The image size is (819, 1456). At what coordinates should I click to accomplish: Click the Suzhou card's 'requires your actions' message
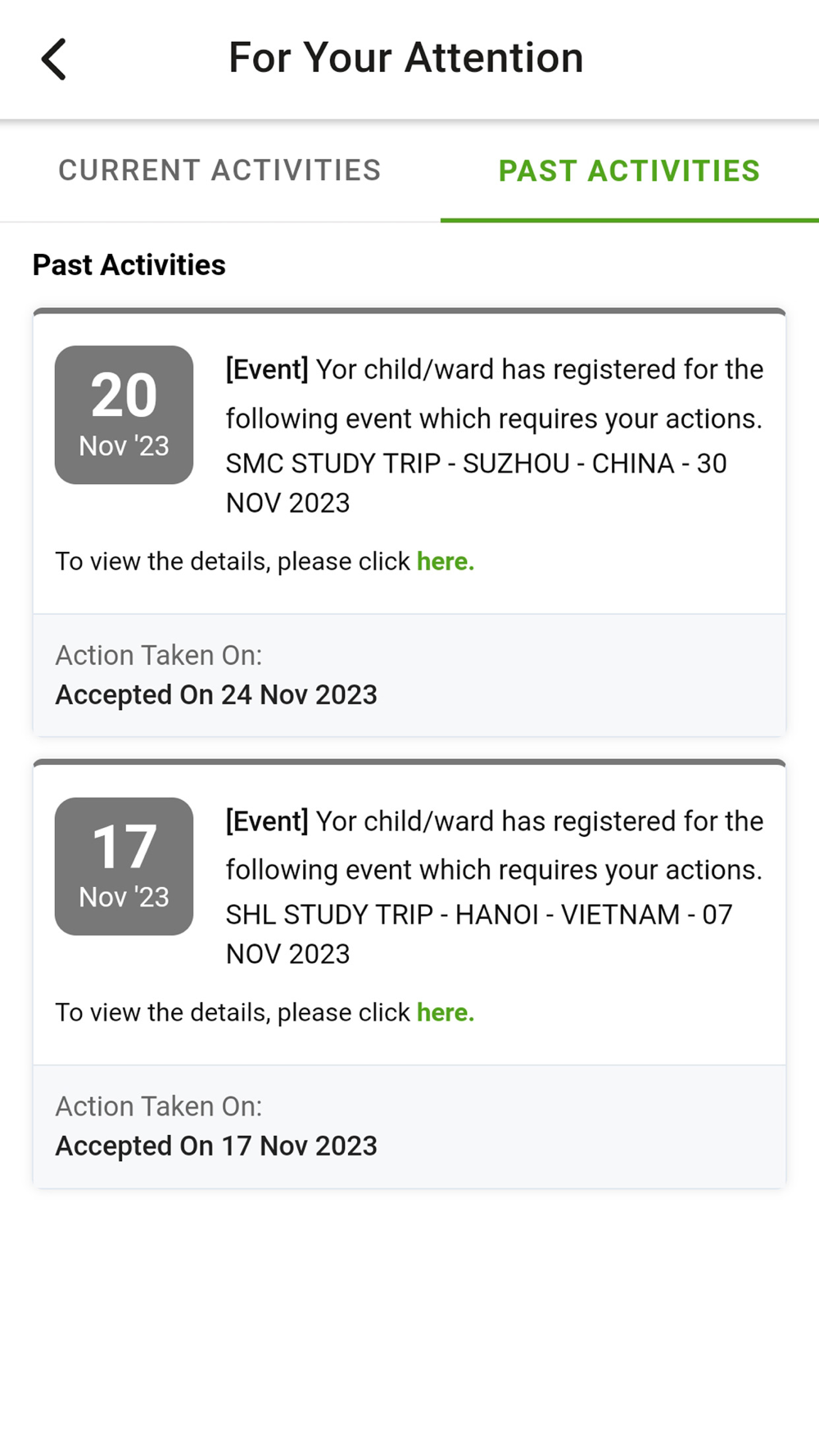click(x=494, y=418)
